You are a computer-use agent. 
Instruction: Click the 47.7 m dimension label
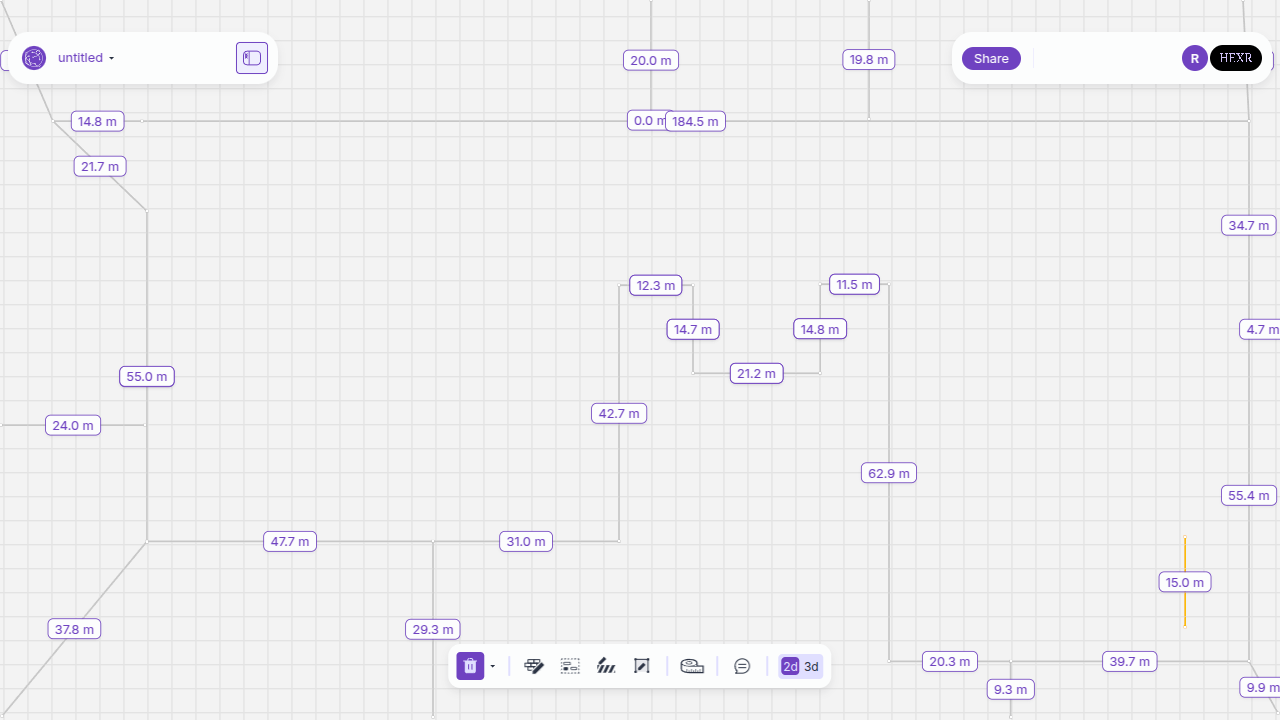click(x=290, y=541)
